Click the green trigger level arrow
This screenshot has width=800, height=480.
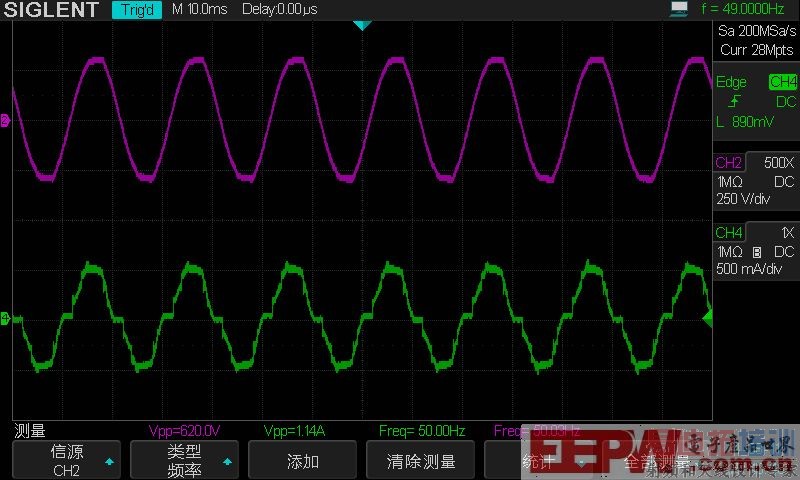point(707,318)
